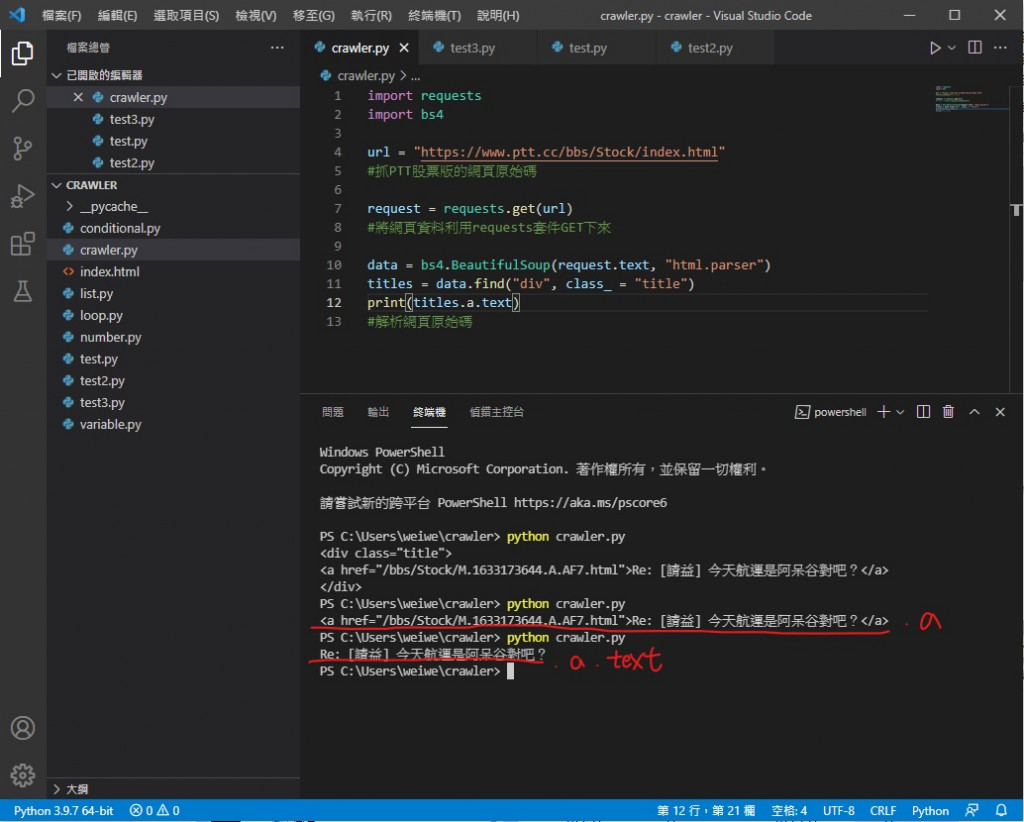Image resolution: width=1024 pixels, height=822 pixels.
Task: Open the Source Control view
Action: [22, 148]
